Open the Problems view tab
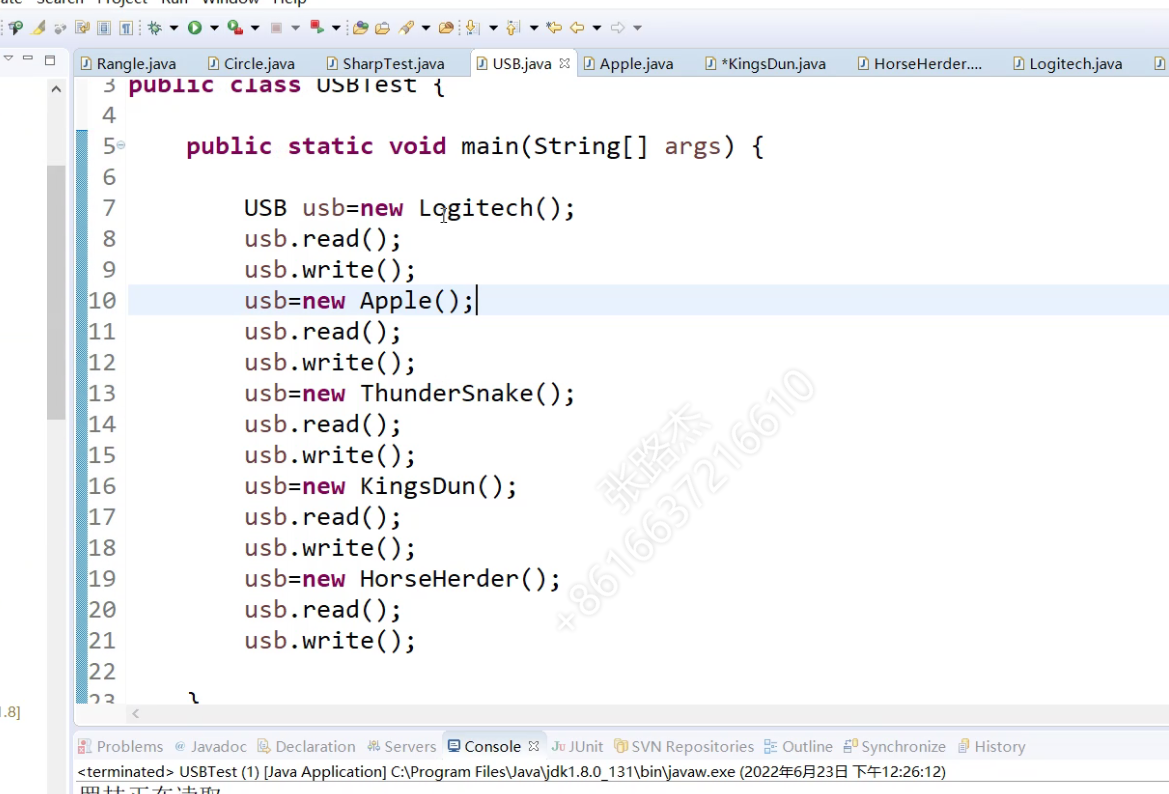The image size is (1169, 794). [121, 746]
